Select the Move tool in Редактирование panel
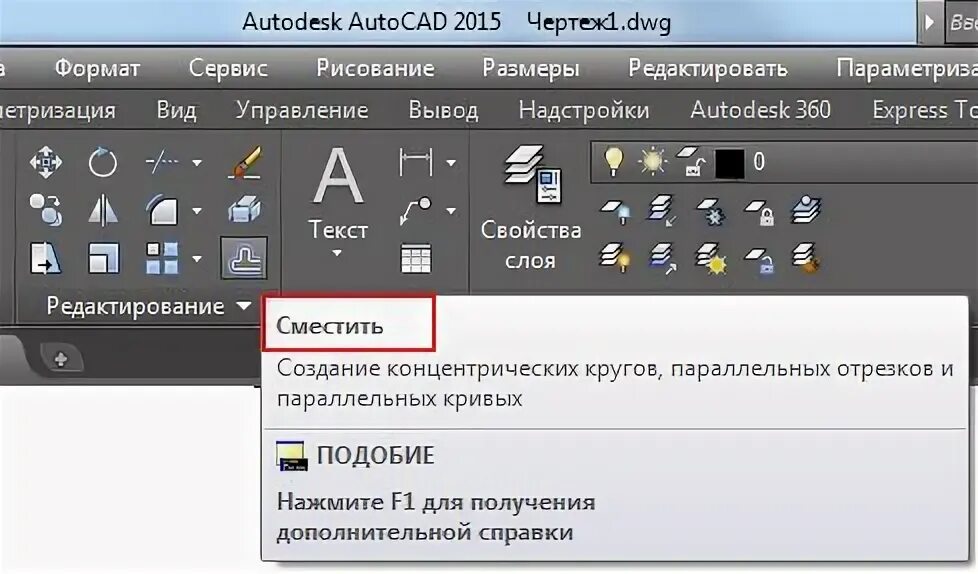The height and width of the screenshot is (574, 978). pyautogui.click(x=46, y=163)
